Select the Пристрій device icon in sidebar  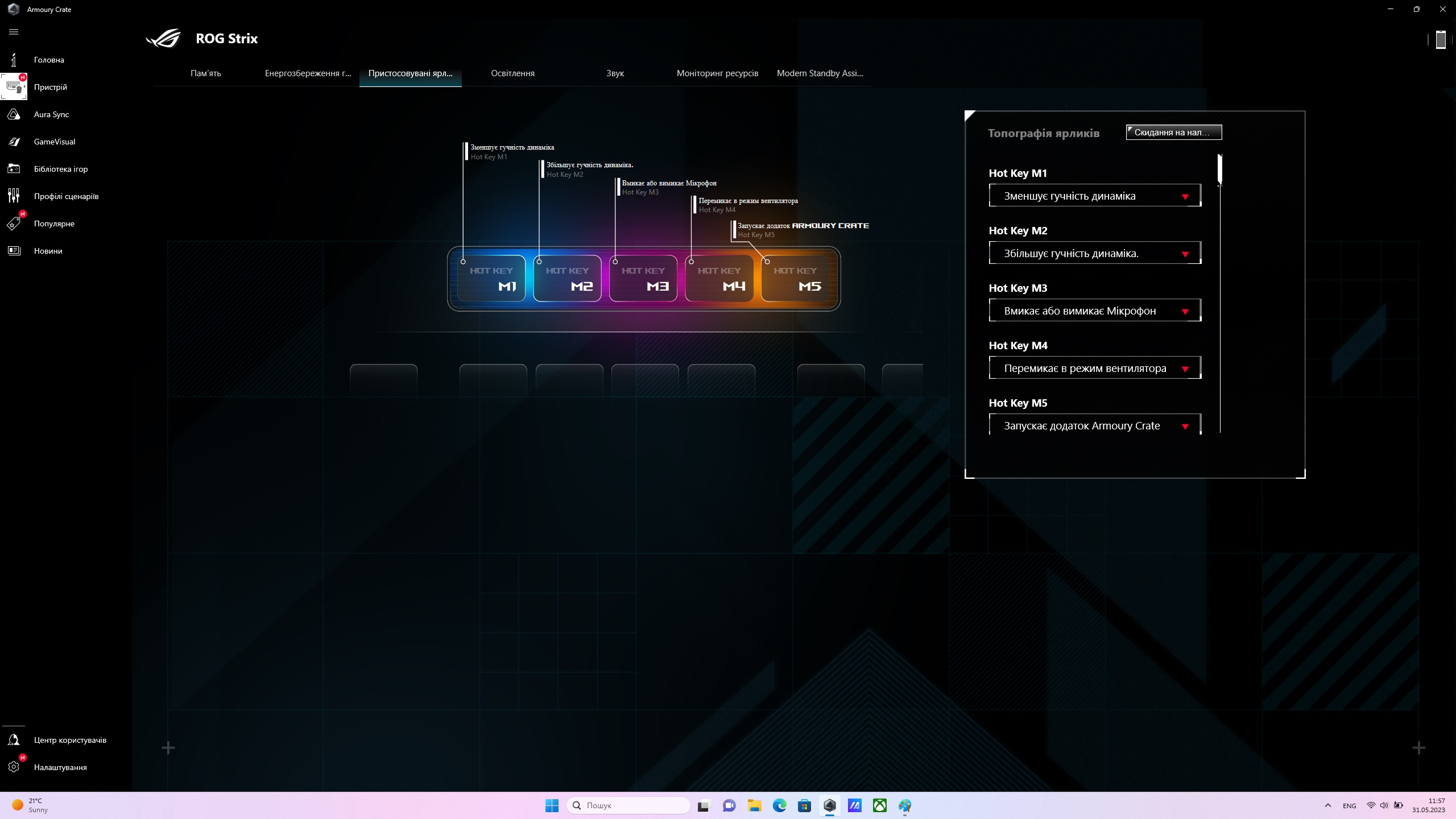(14, 87)
